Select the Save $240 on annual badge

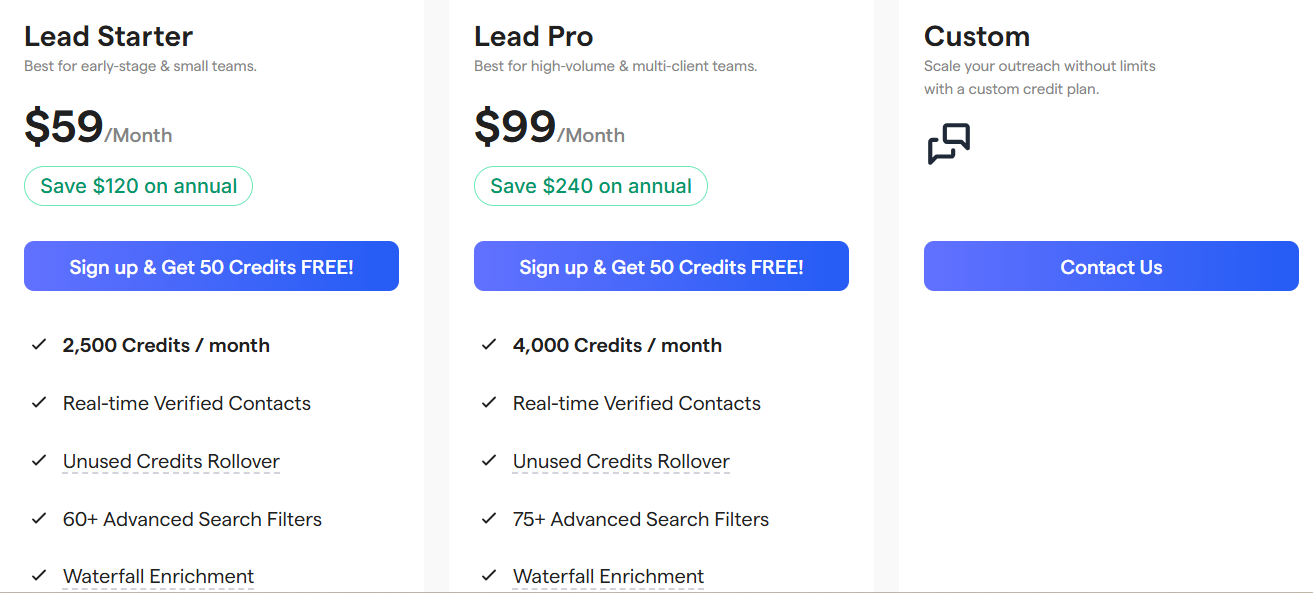[x=590, y=186]
